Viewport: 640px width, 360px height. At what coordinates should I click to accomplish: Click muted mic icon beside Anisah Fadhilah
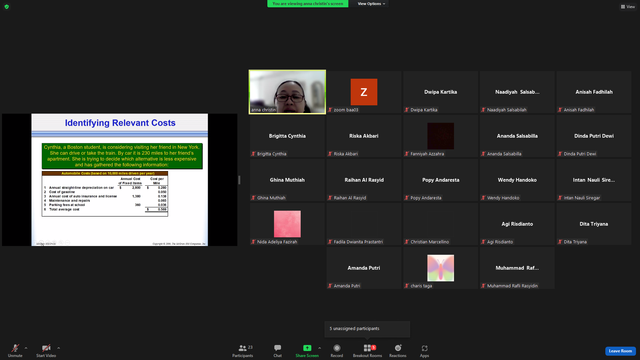[x=560, y=110]
